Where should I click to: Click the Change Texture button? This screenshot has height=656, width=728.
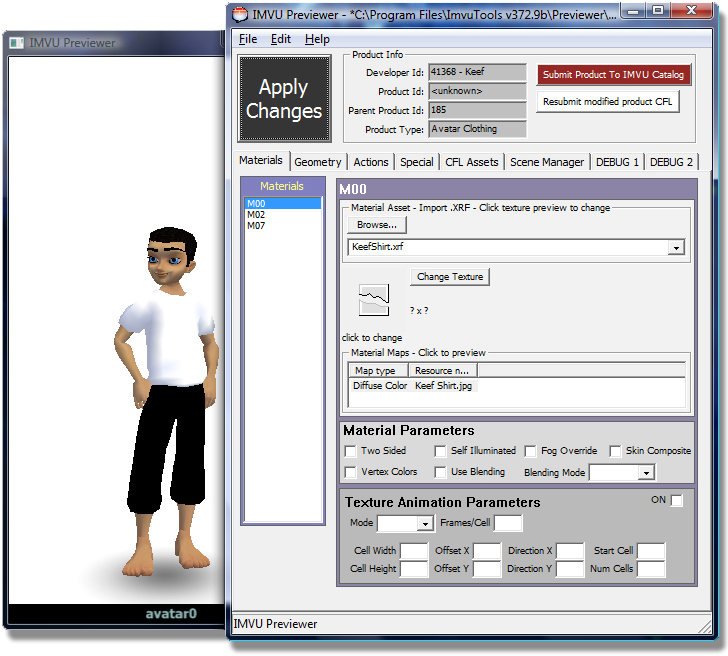450,277
